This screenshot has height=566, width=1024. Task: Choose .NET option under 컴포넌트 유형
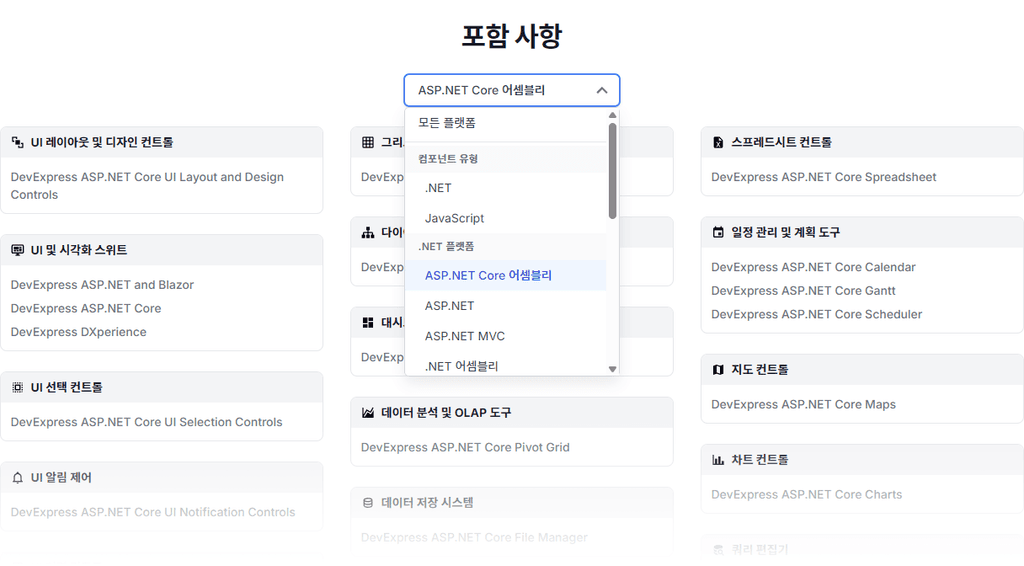505,188
